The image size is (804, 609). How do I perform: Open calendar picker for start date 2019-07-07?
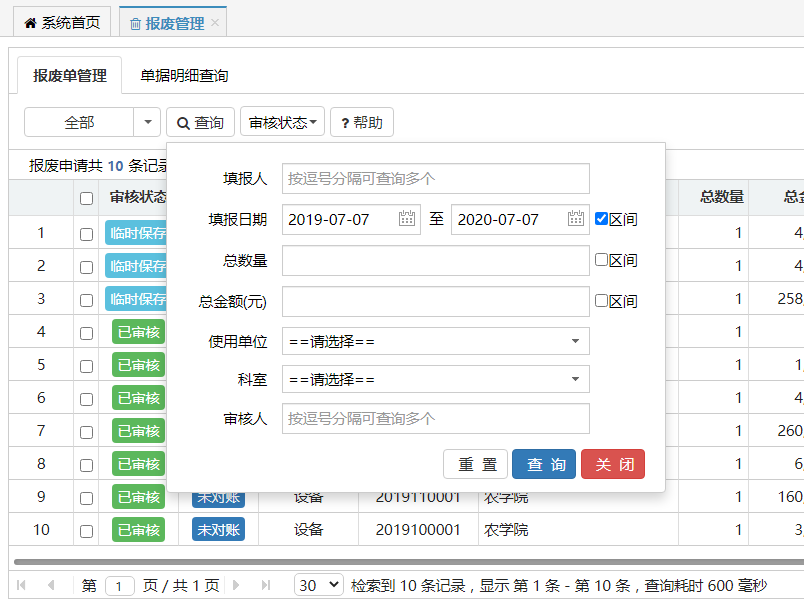point(407,219)
